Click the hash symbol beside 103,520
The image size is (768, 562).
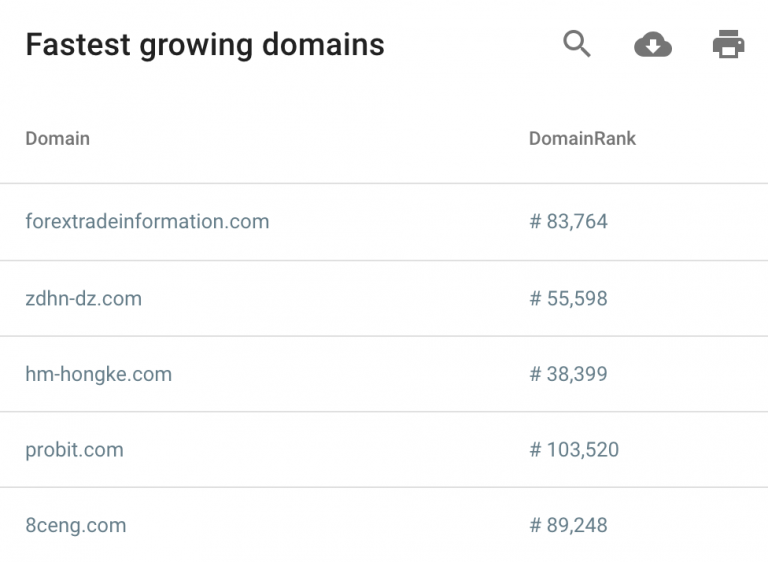[535, 450]
